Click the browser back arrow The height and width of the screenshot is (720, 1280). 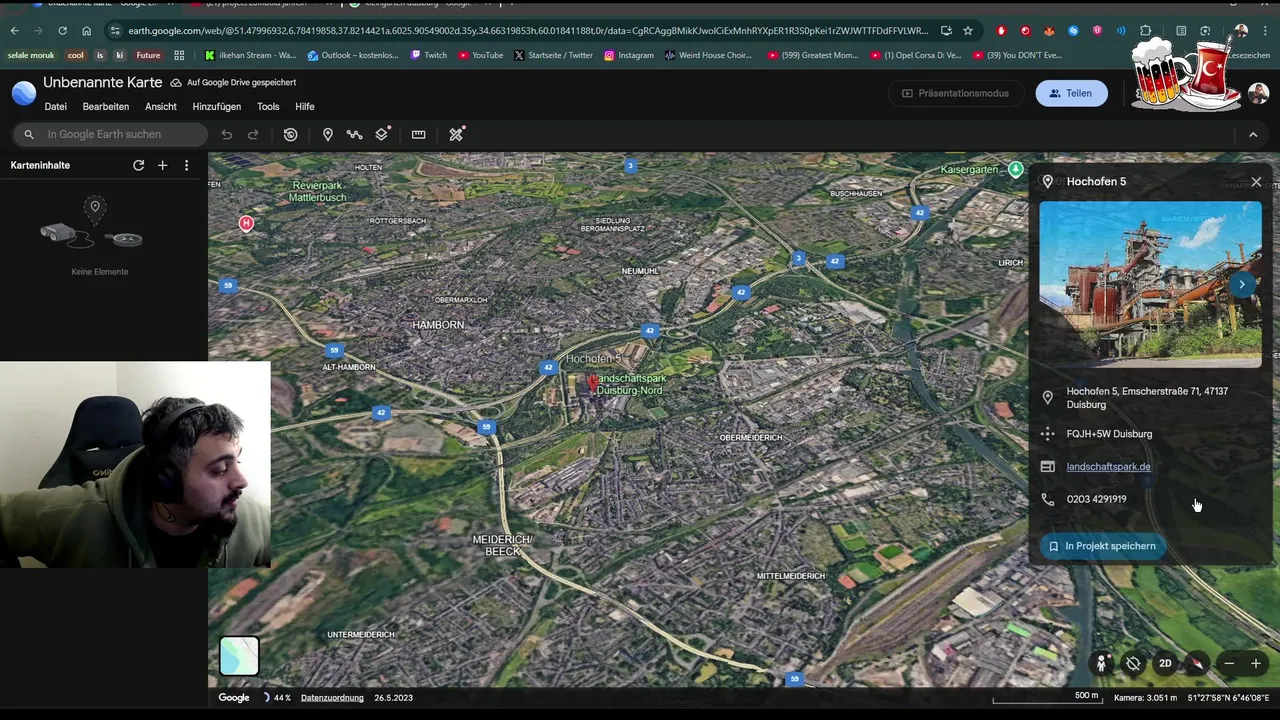(x=14, y=31)
